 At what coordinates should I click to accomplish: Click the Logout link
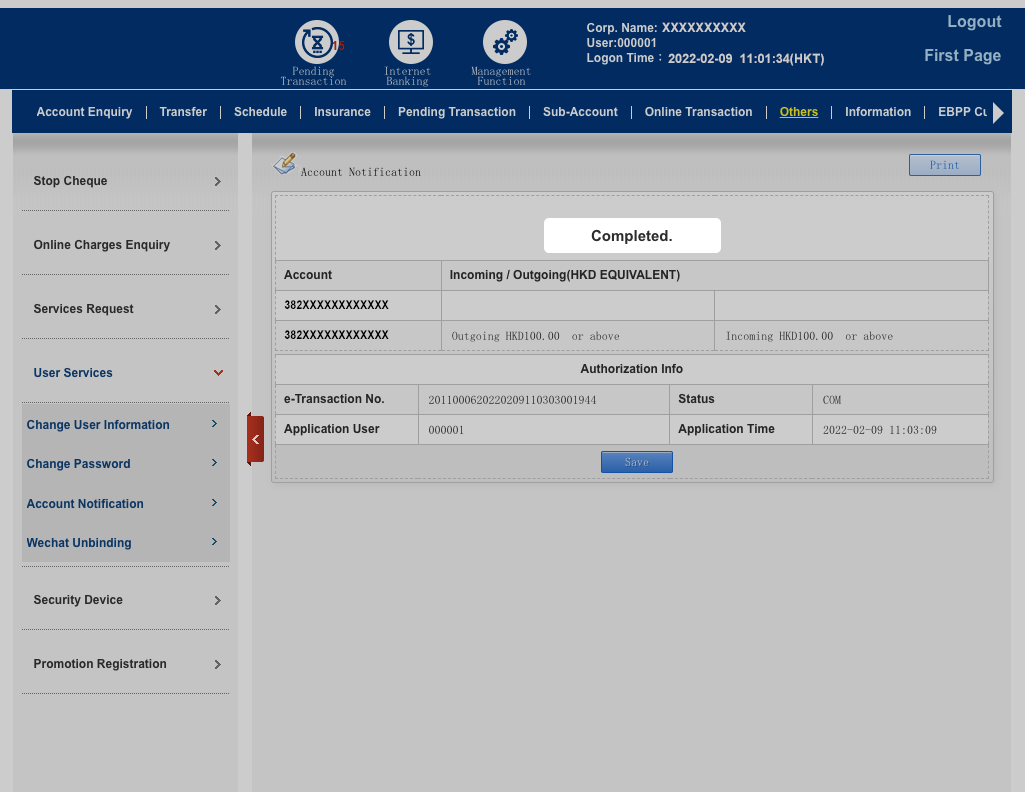pyautogui.click(x=973, y=22)
